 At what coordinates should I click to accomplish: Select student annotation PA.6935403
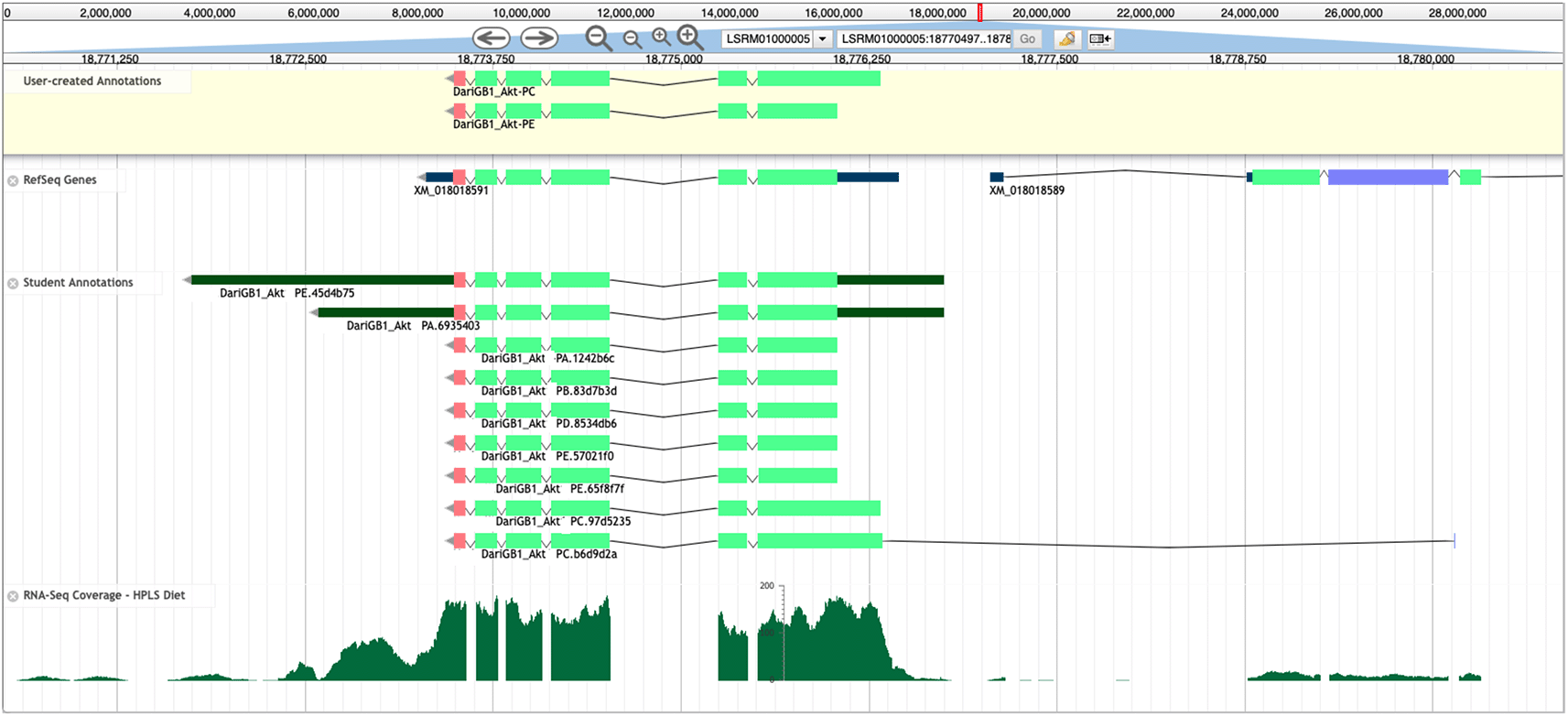[414, 326]
